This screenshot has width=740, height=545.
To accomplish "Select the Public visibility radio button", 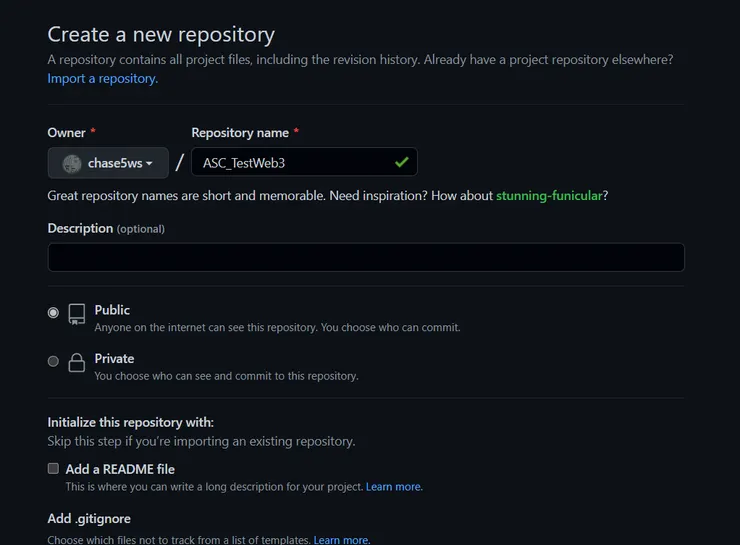I will click(x=54, y=313).
